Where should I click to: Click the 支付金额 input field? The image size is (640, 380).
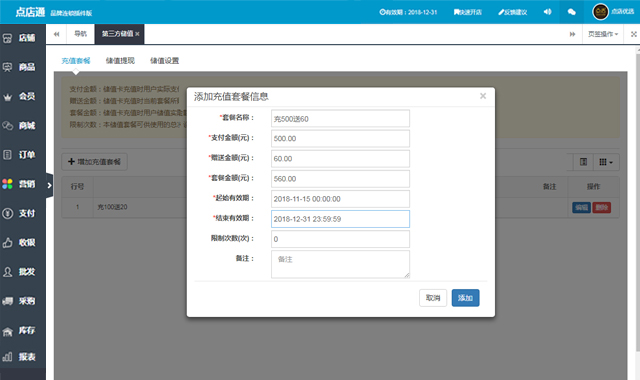[340, 138]
